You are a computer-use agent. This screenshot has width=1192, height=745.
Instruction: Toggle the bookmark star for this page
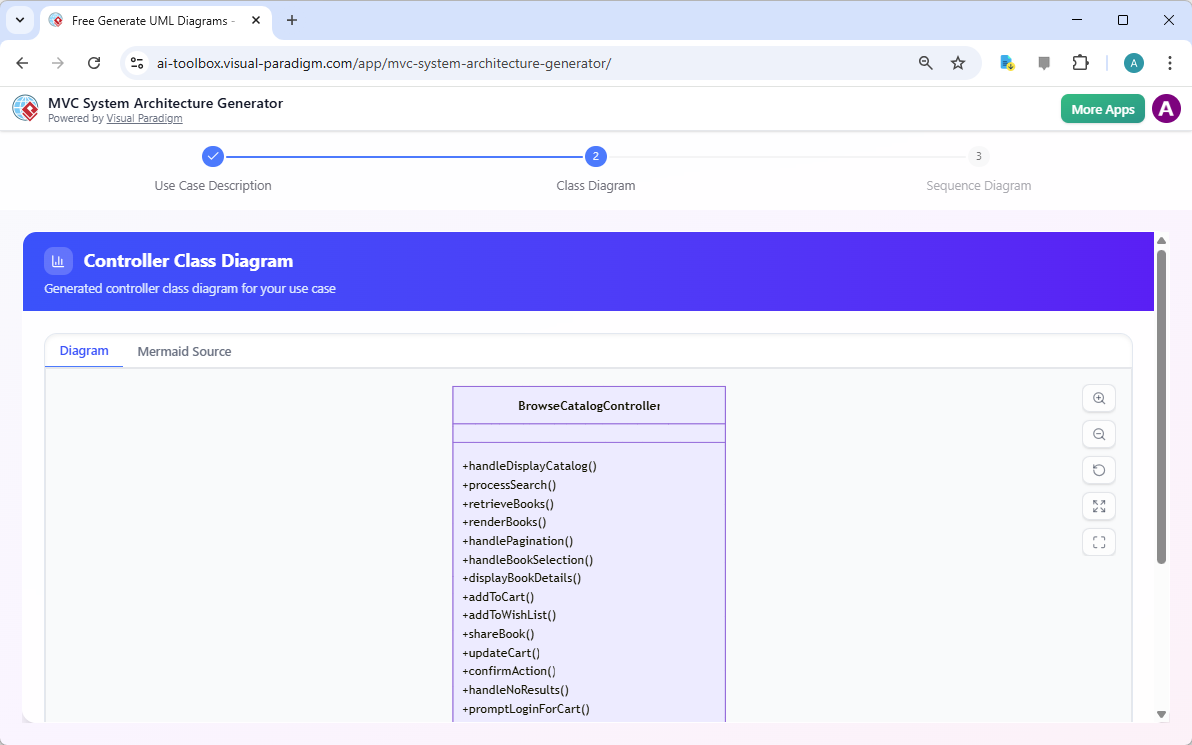coord(958,62)
